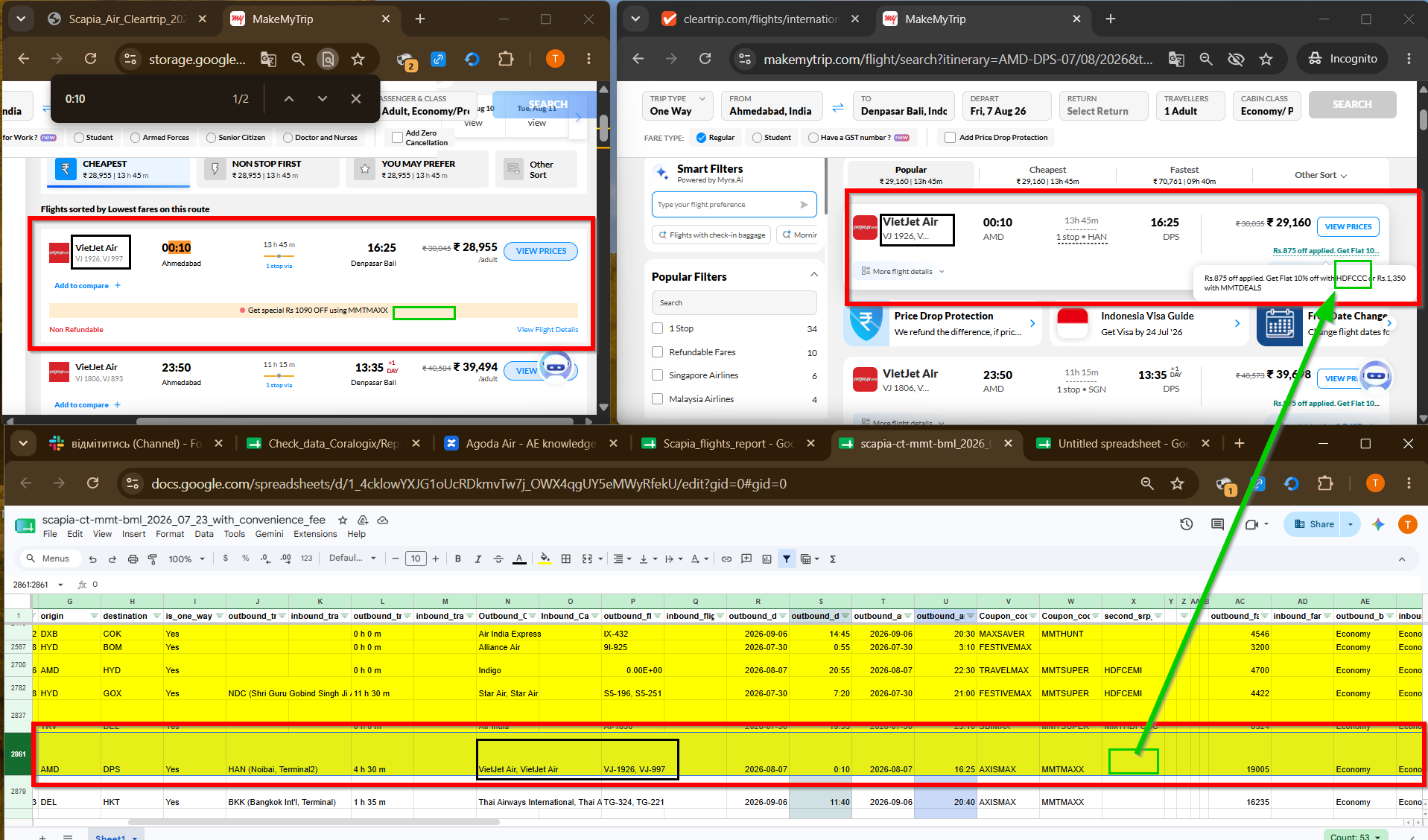Image resolution: width=1428 pixels, height=840 pixels.
Task: Insert a chart using the Sheets toolbar
Action: (767, 559)
